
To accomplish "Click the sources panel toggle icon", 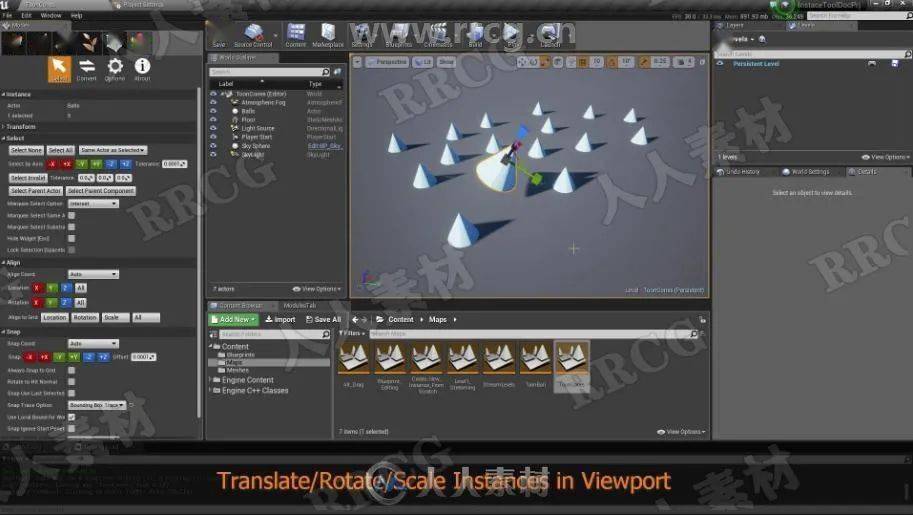I will point(213,334).
